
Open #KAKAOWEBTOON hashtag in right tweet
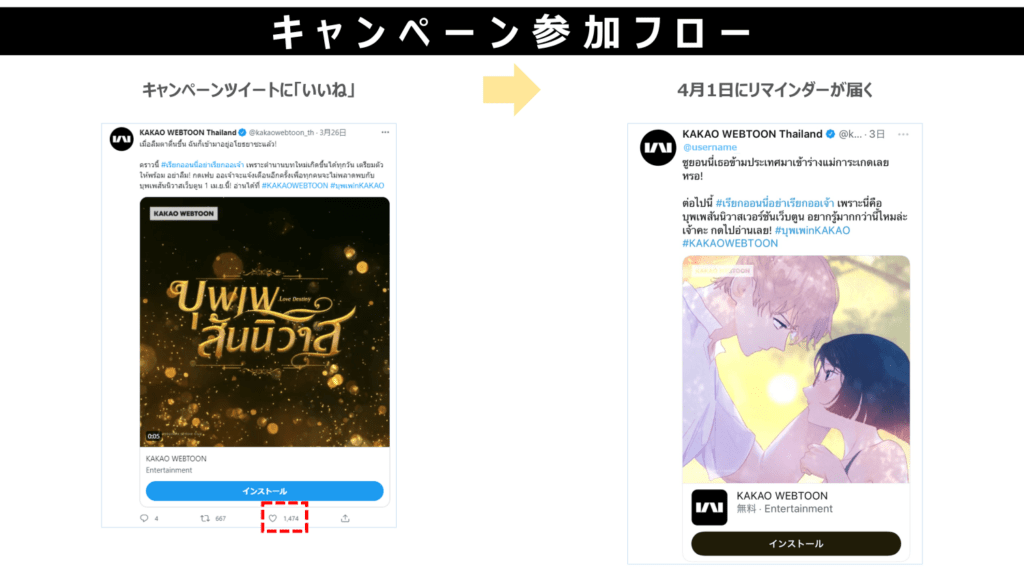point(730,244)
